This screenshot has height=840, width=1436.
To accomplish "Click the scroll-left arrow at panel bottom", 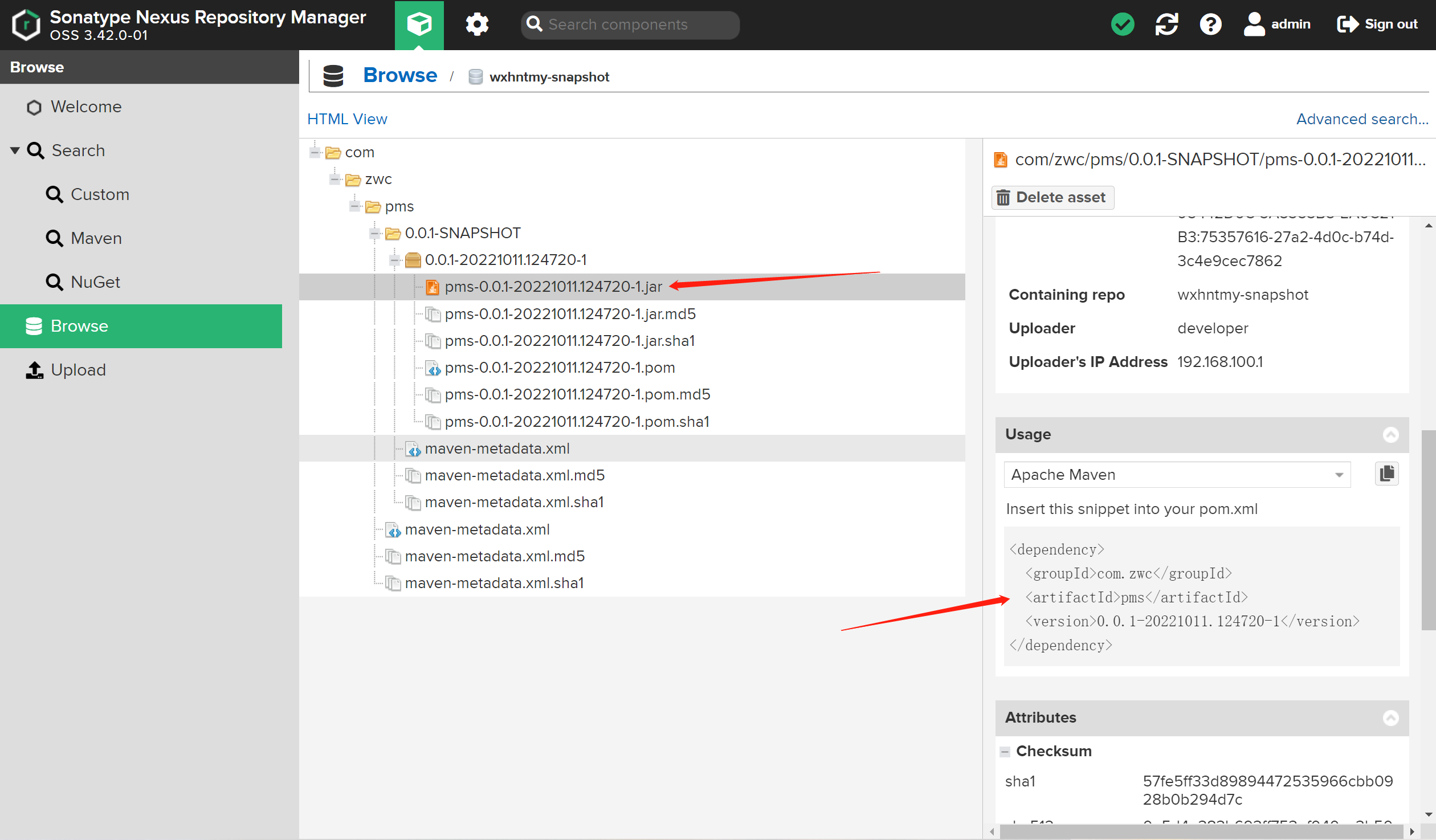I will 992,831.
